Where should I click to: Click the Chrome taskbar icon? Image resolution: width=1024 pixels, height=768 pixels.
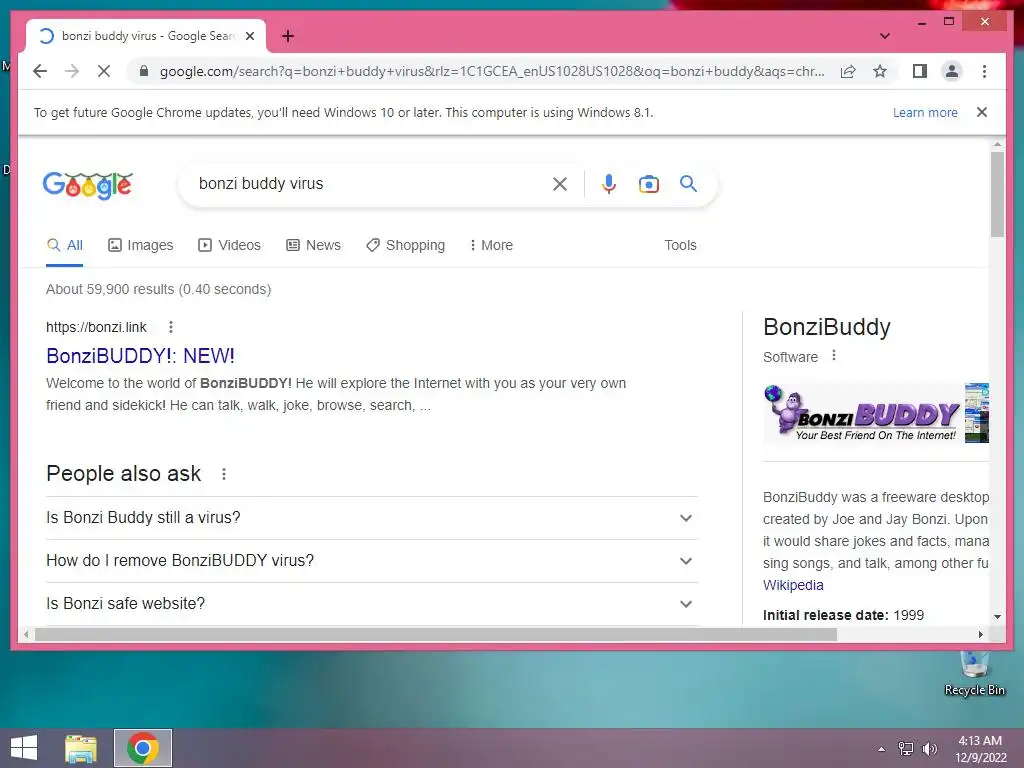click(143, 748)
